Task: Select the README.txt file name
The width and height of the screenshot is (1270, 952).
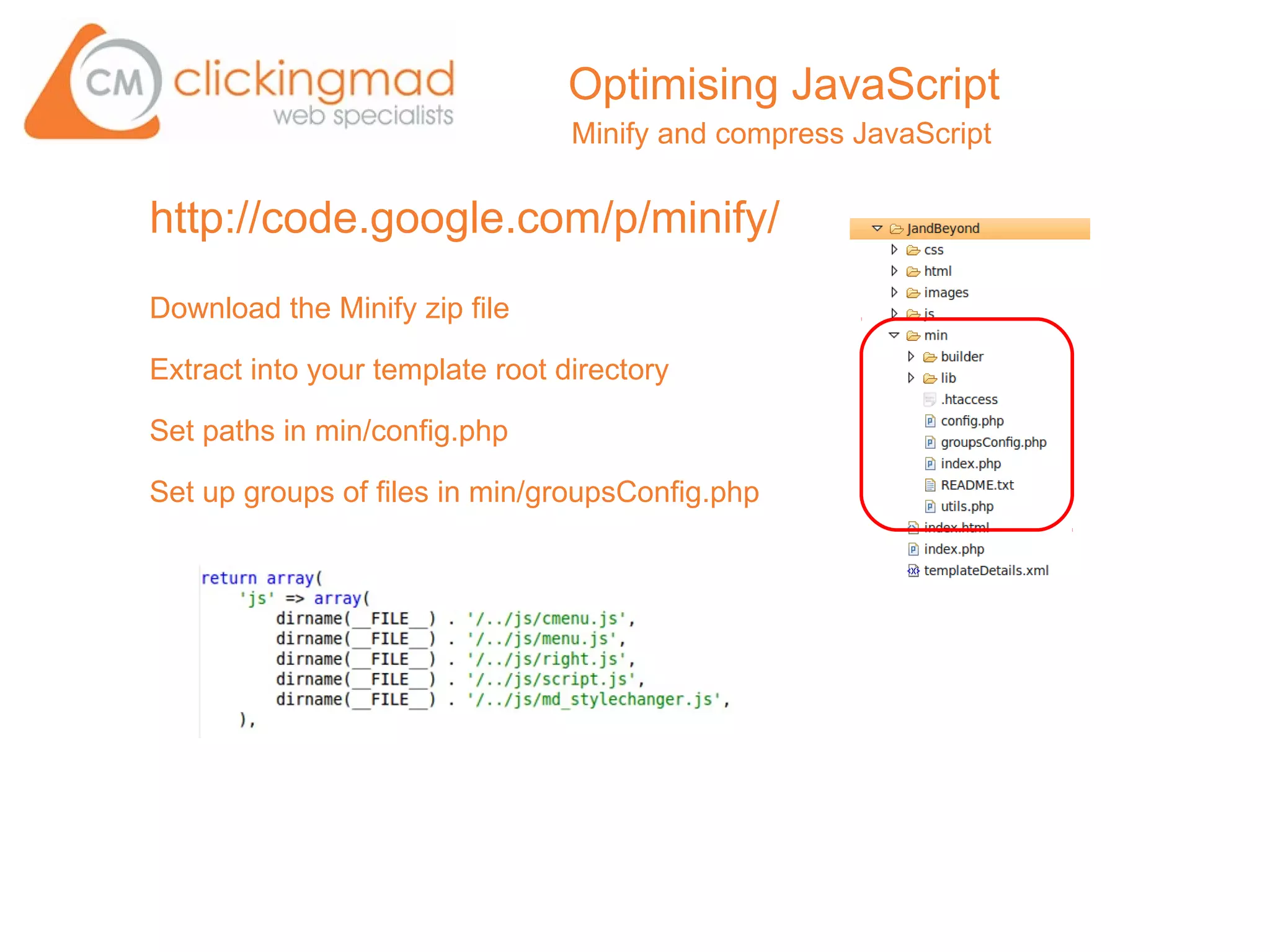Action: (x=977, y=485)
